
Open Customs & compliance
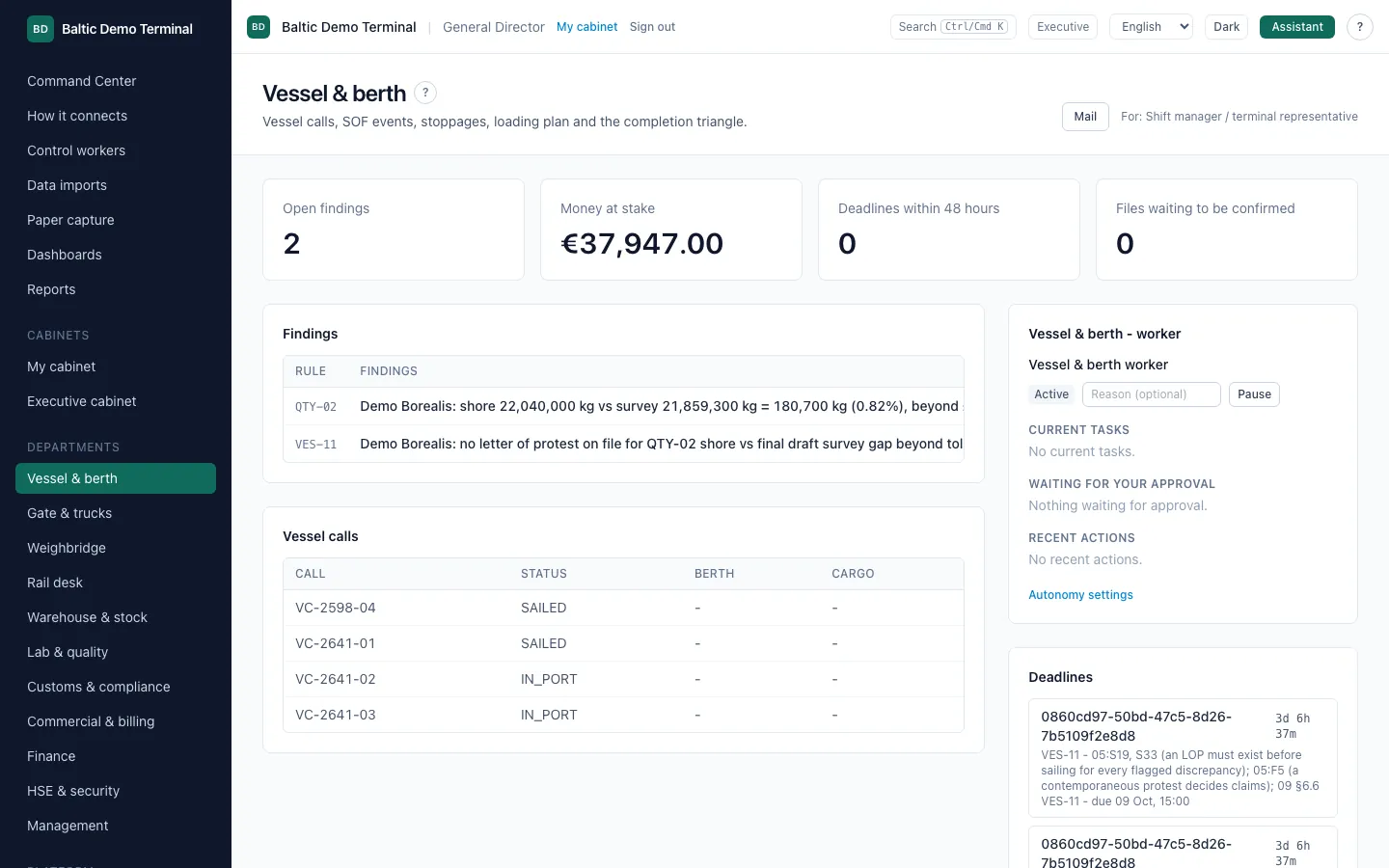tap(116, 687)
